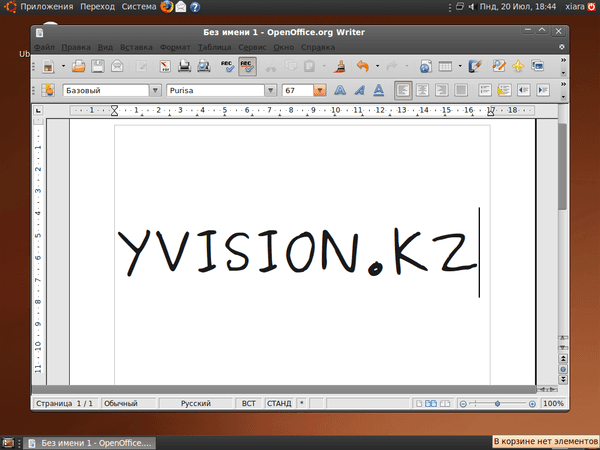This screenshot has width=600, height=450.
Task: Open the Gallery icon
Action: pyautogui.click(x=538, y=66)
